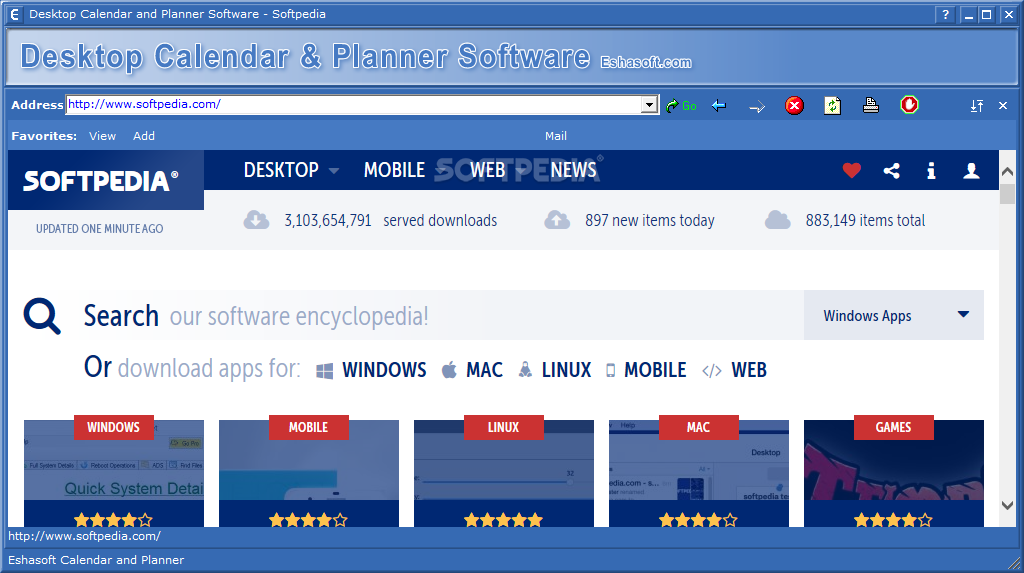
Task: Expand the DESKTOP menu arrow
Action: click(x=334, y=171)
